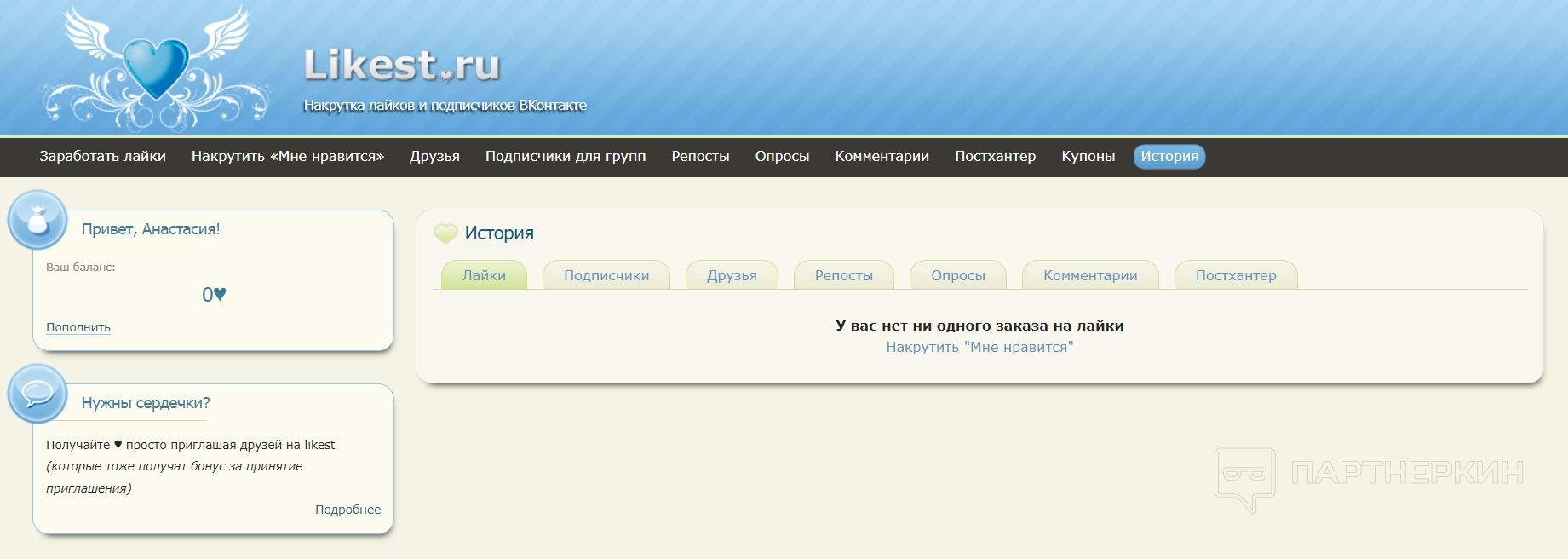Screen dimensions: 1568x559
Task: Open Друзья in the top navigation bar
Action: (x=434, y=156)
